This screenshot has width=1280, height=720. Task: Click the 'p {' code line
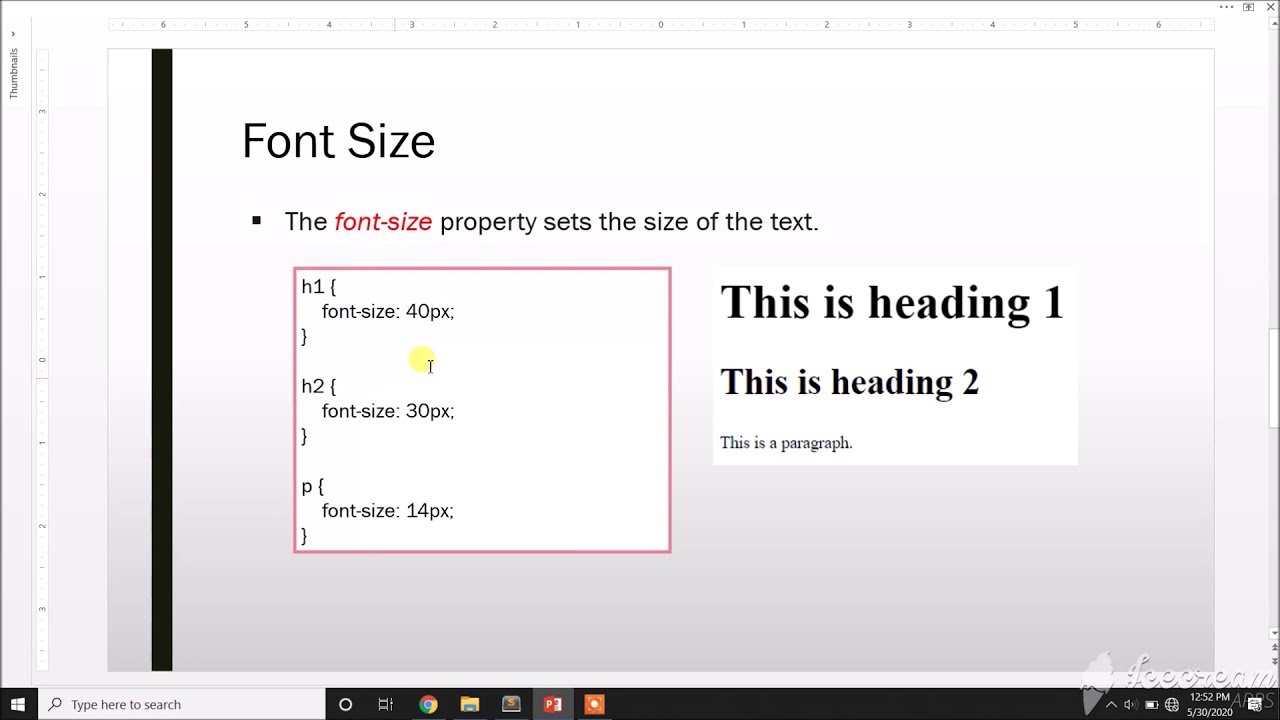point(313,486)
